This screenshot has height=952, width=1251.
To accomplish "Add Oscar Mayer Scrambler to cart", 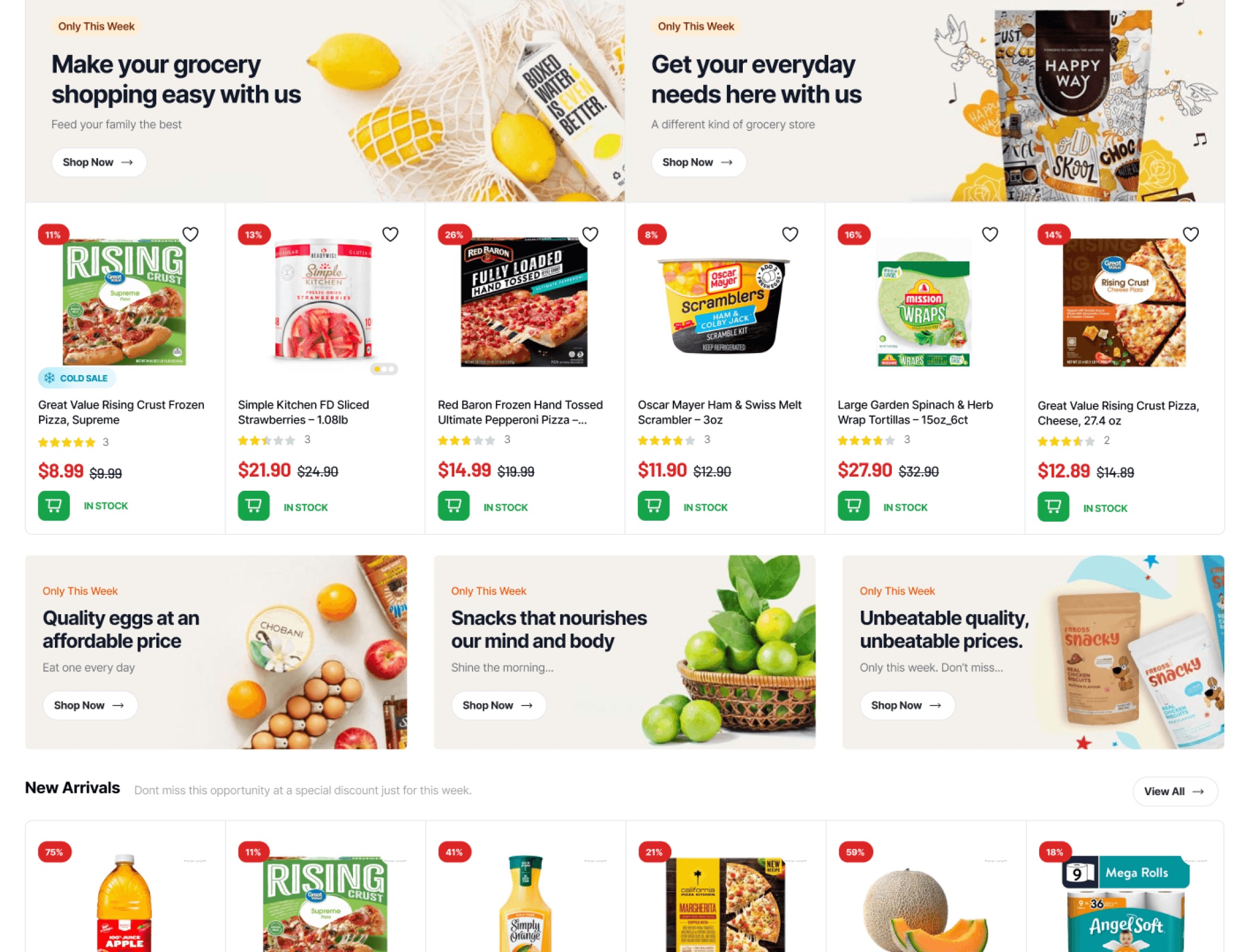I will pyautogui.click(x=654, y=505).
